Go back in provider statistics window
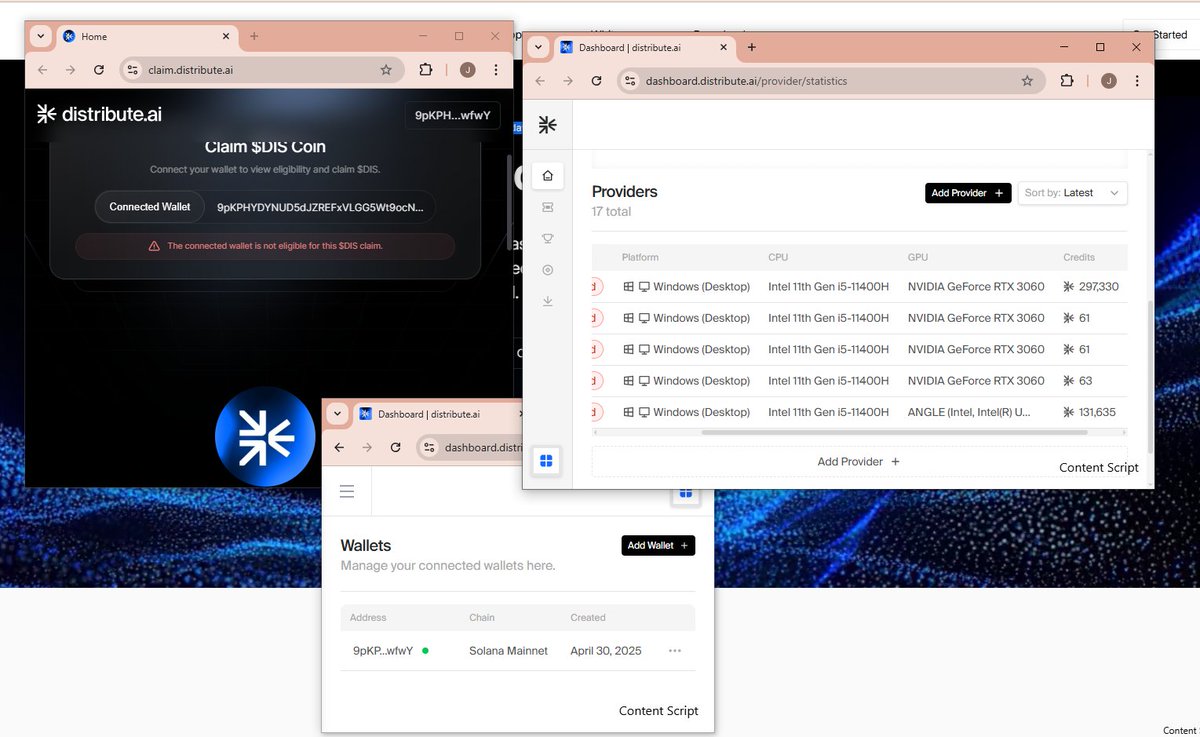1200x737 pixels. 540,81
